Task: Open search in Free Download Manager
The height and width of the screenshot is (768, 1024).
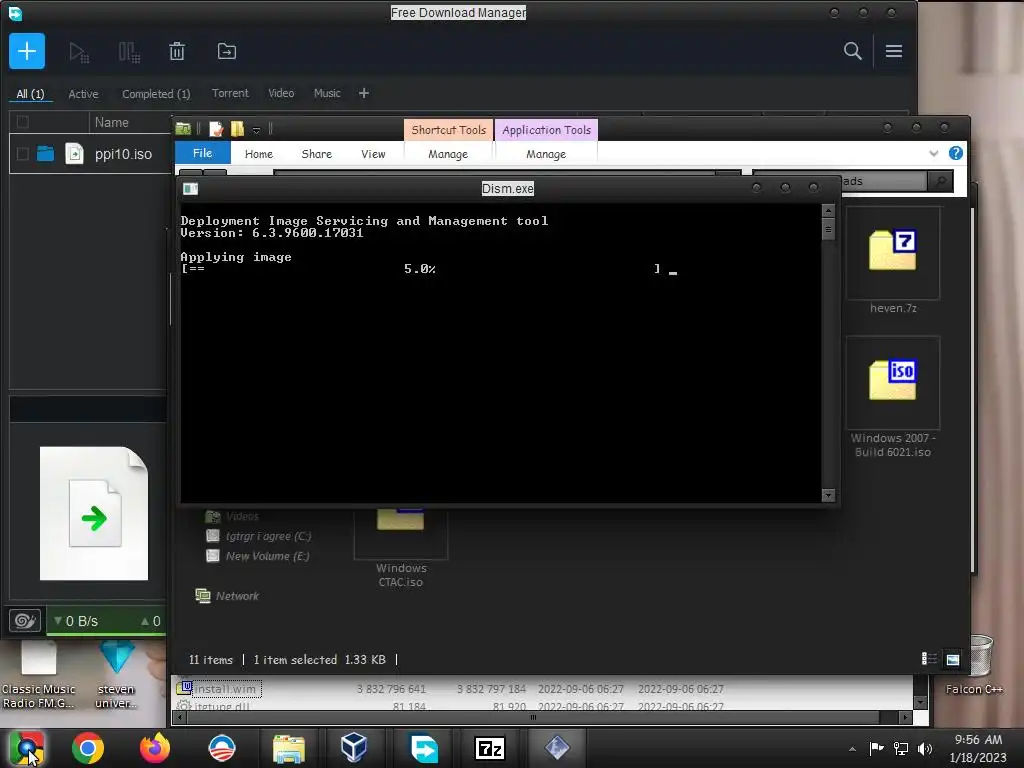Action: (x=852, y=51)
